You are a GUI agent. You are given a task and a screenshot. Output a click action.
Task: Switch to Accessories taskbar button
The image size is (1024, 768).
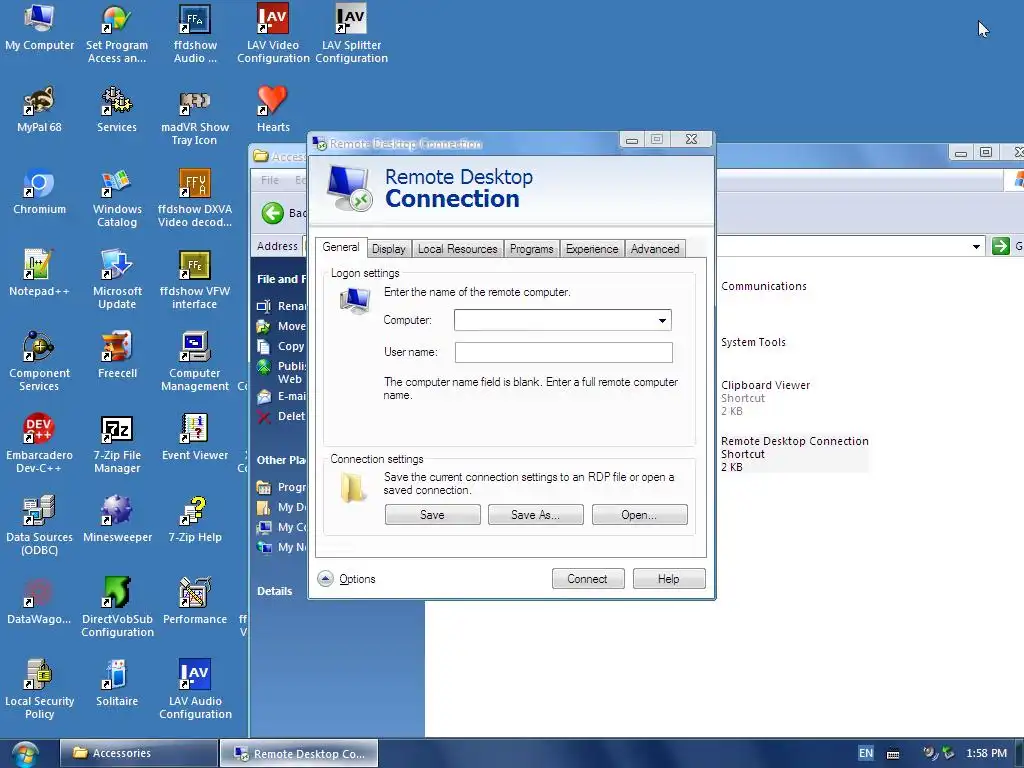(x=138, y=753)
